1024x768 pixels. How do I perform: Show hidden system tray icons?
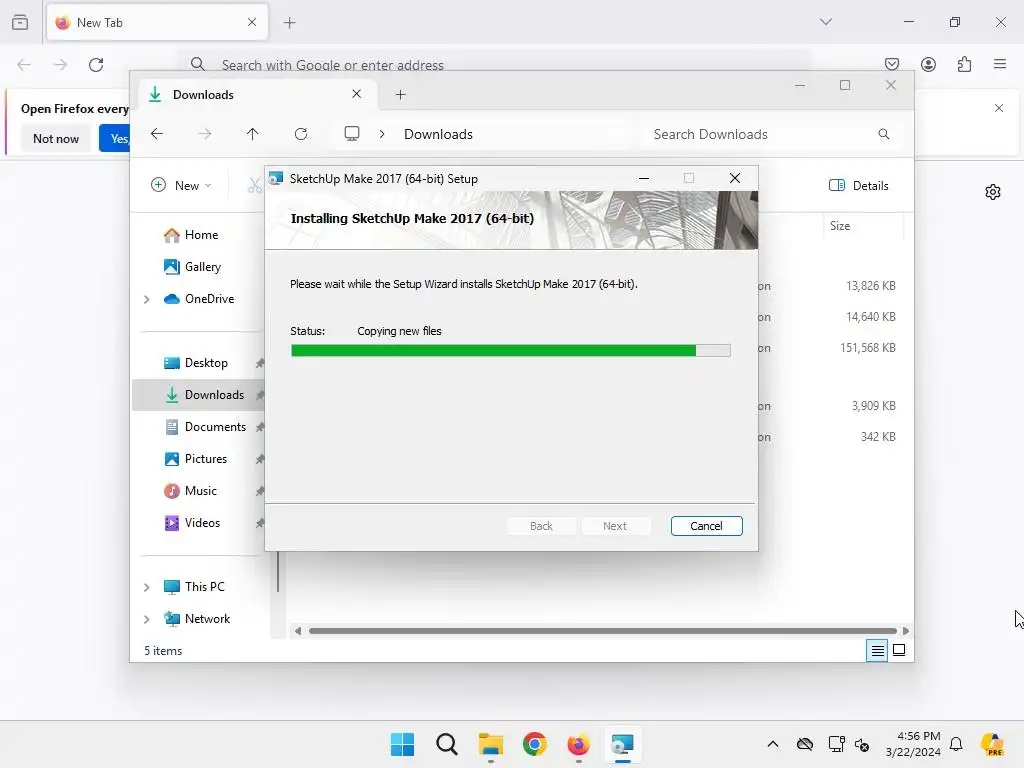coord(773,744)
